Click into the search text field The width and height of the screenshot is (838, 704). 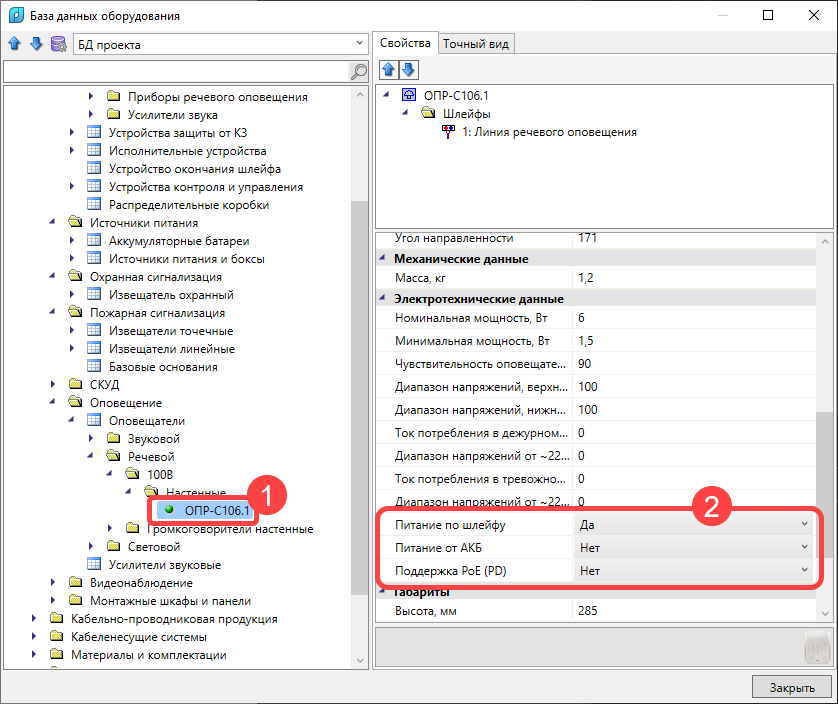click(175, 71)
